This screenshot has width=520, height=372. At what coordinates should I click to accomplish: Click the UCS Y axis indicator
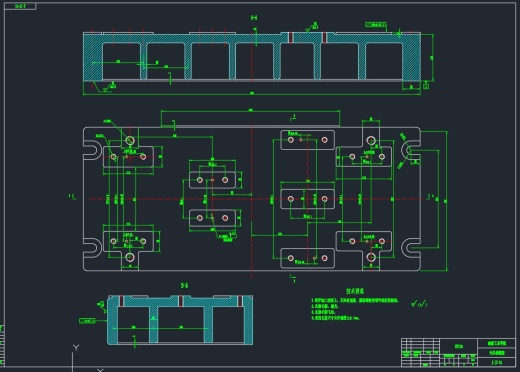(76, 347)
